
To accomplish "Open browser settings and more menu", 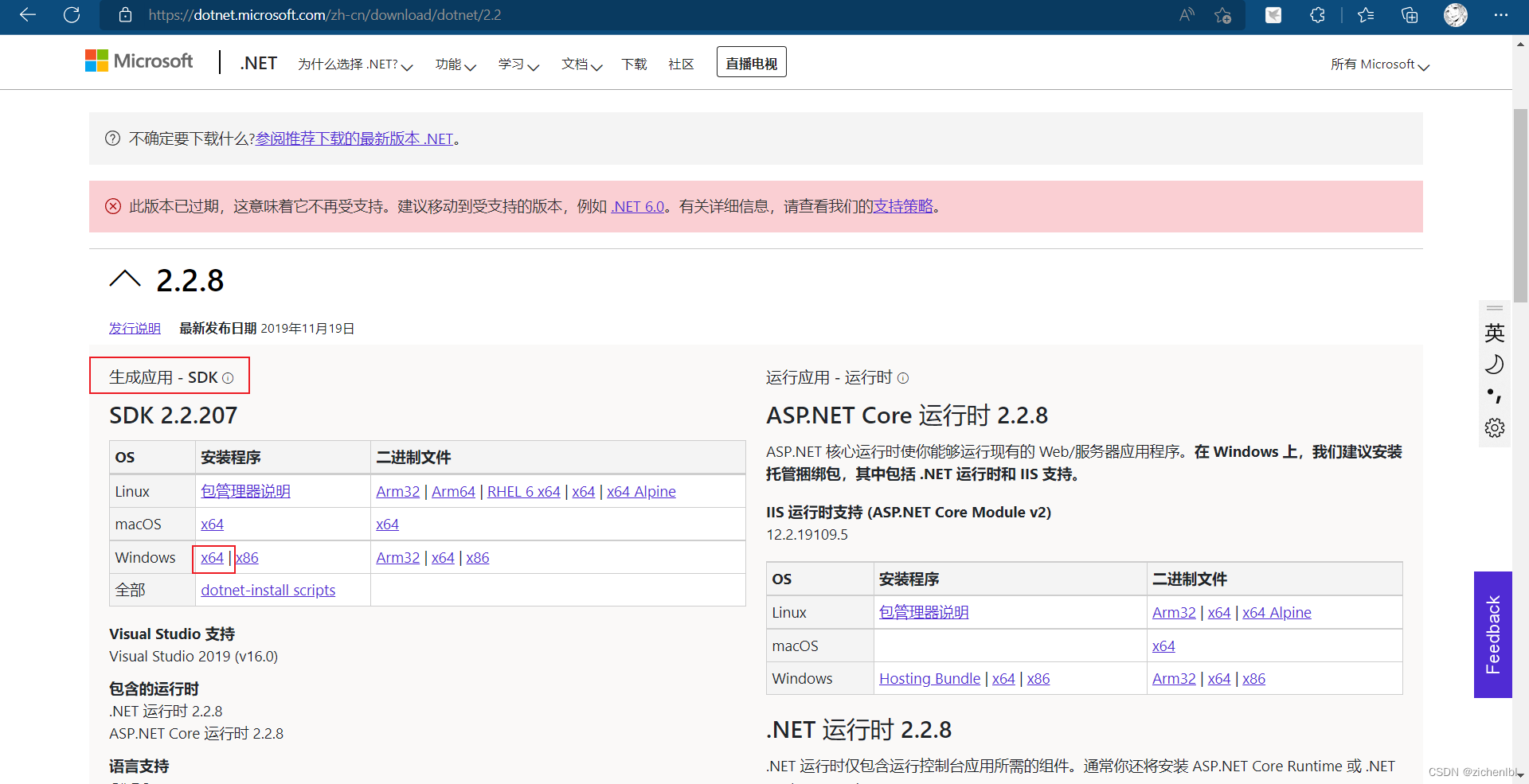I will [x=1501, y=15].
